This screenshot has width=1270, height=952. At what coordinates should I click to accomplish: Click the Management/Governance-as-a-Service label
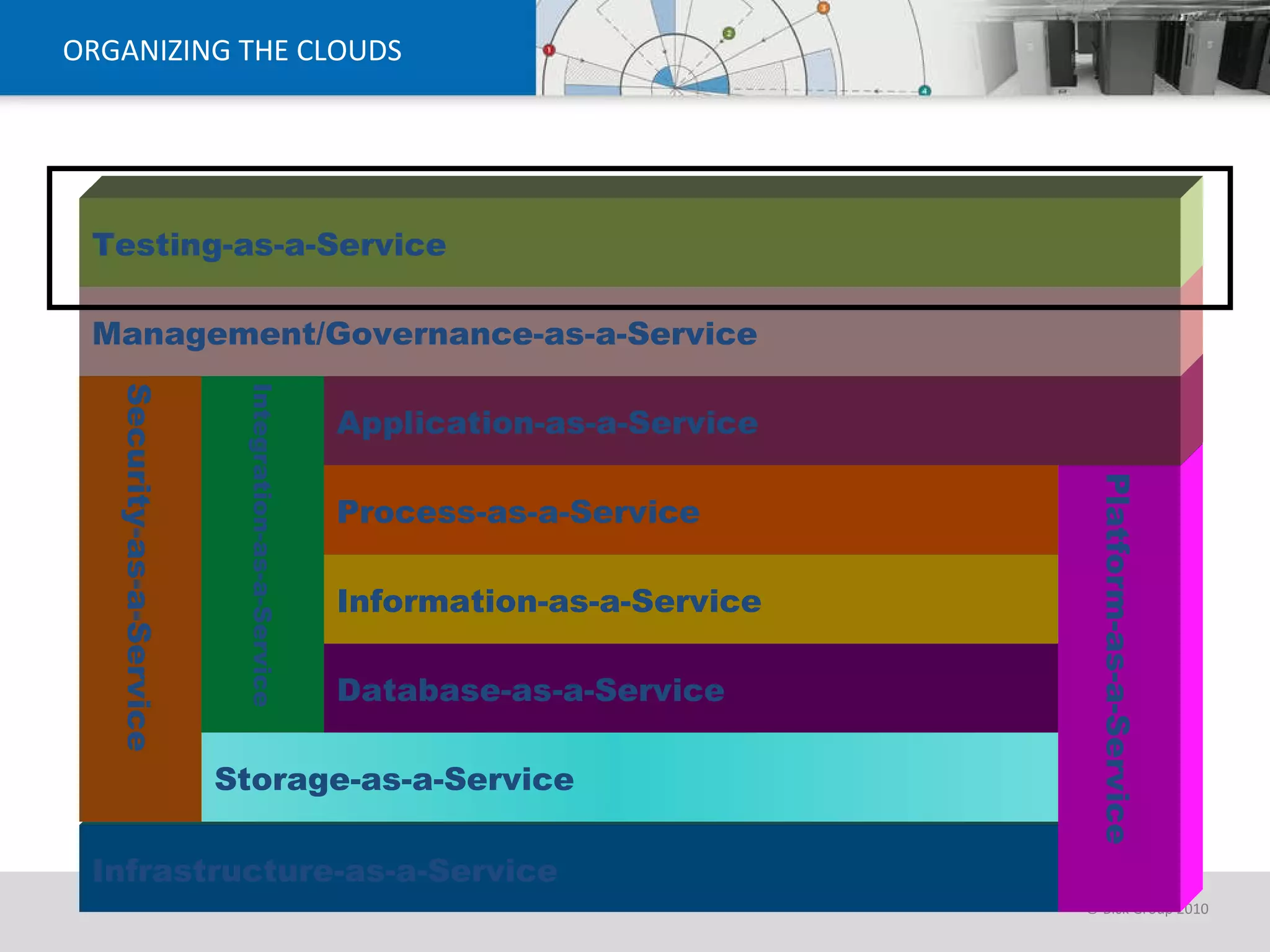425,334
